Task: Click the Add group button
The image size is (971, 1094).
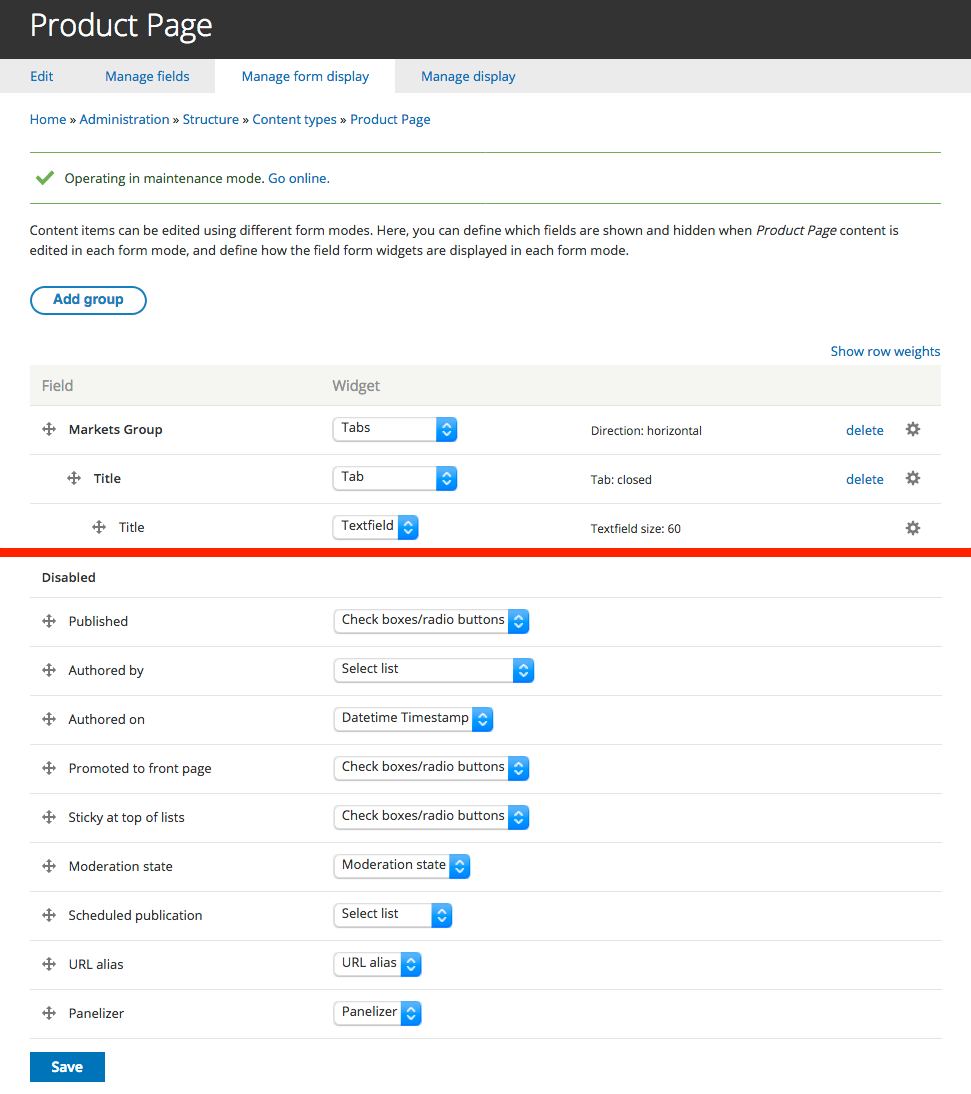Action: tap(88, 299)
